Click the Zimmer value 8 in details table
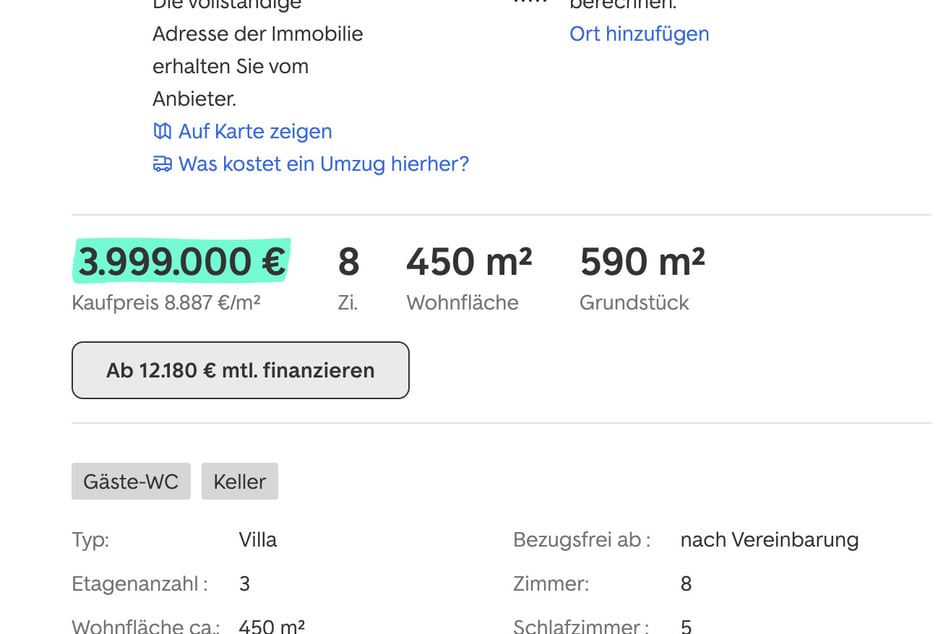 [x=685, y=584]
